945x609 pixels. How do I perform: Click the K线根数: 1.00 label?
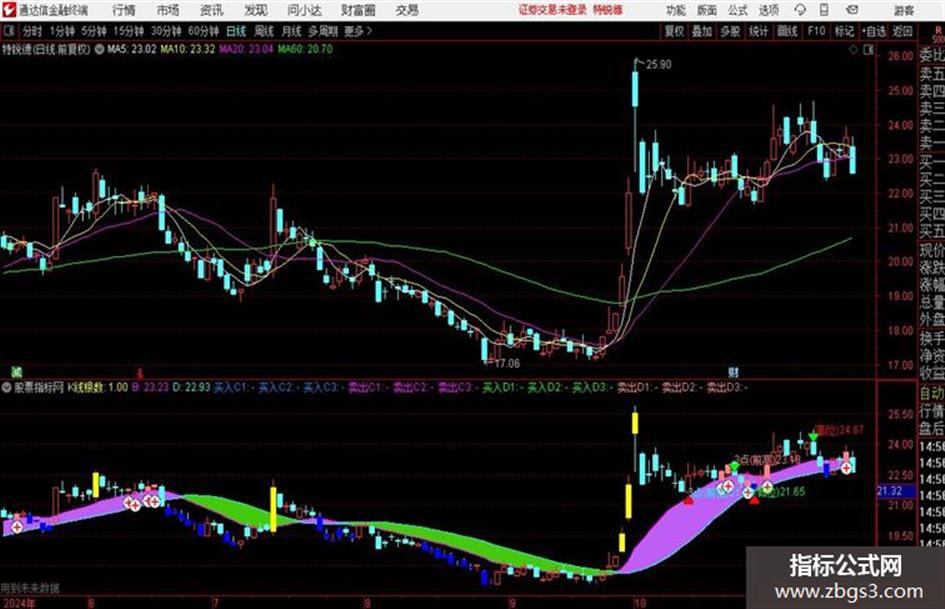(98, 387)
